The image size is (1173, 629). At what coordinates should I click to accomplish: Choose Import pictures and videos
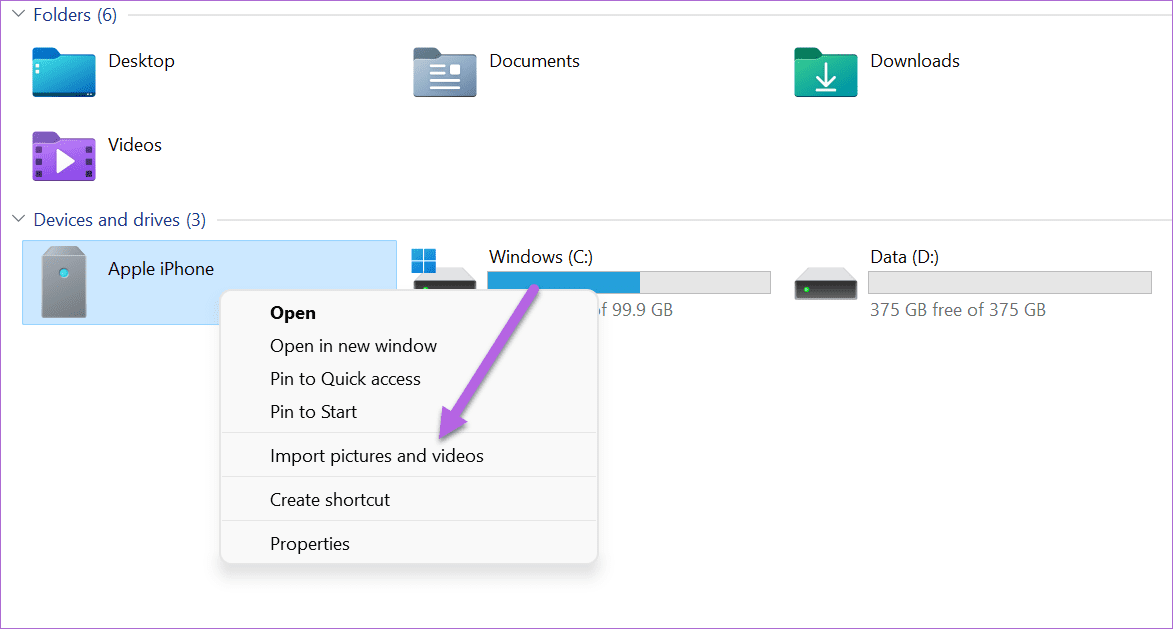tap(408, 455)
